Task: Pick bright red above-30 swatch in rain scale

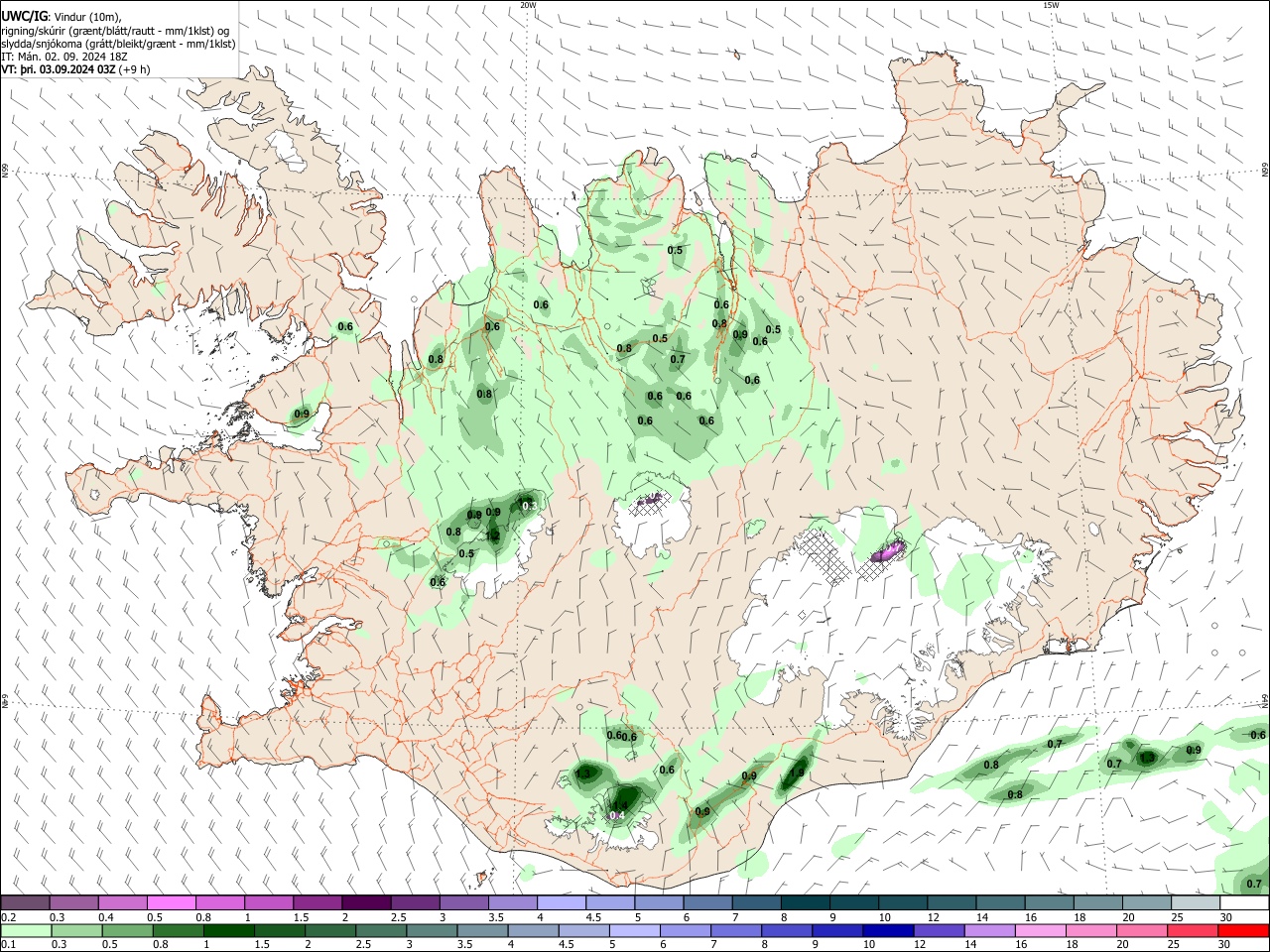Action: [x=1243, y=930]
